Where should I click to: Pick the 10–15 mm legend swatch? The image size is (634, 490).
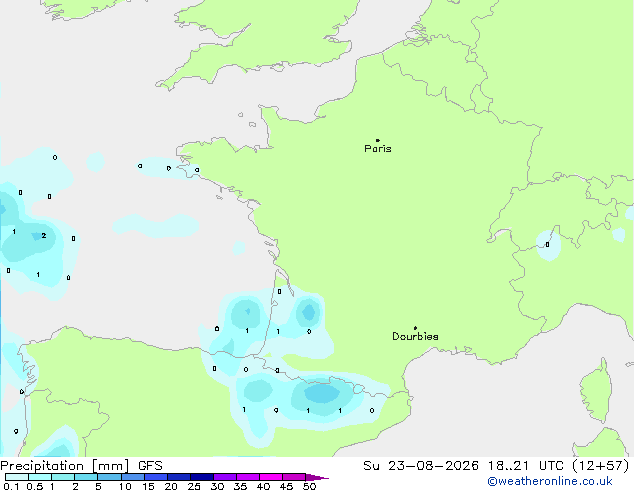(x=132, y=477)
